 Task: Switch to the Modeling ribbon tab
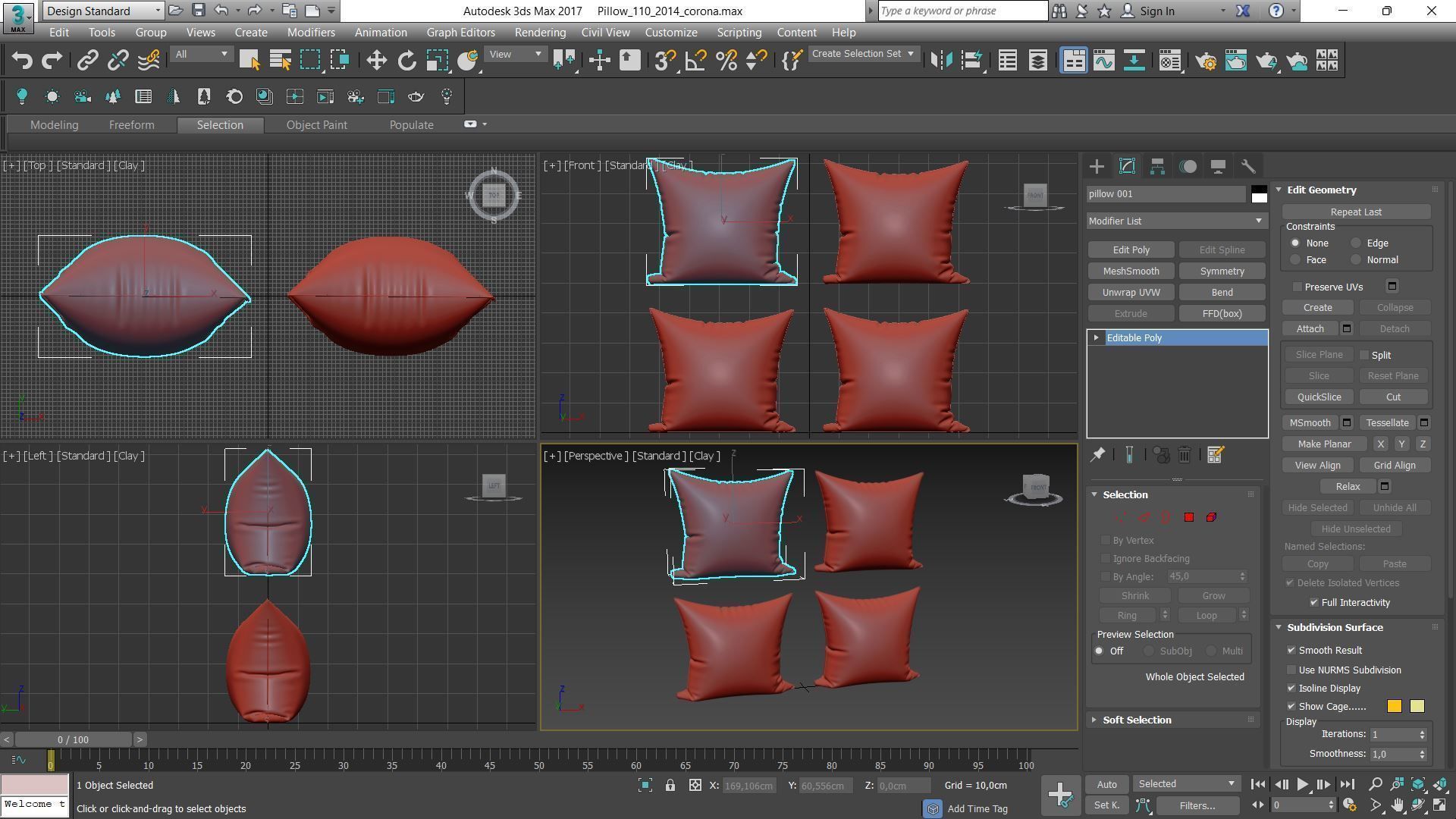[x=54, y=125]
